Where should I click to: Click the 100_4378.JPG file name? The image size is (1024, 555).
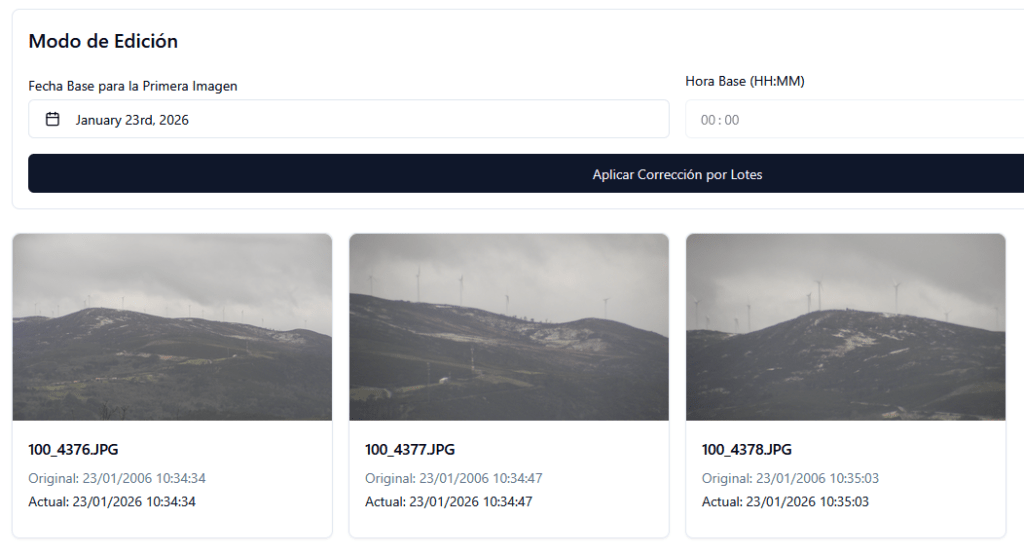click(x=747, y=450)
